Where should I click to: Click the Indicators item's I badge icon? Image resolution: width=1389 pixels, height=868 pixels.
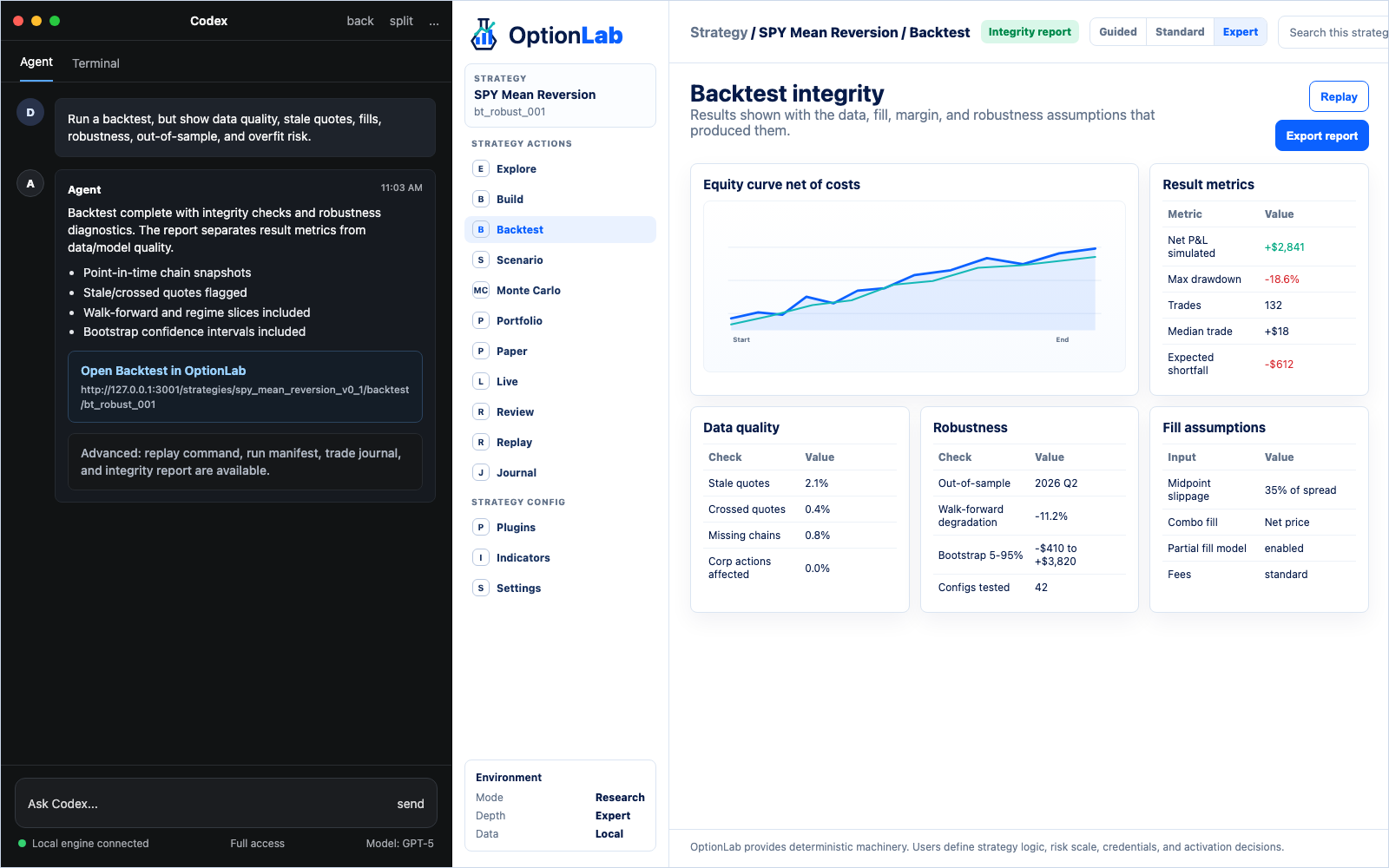[481, 557]
